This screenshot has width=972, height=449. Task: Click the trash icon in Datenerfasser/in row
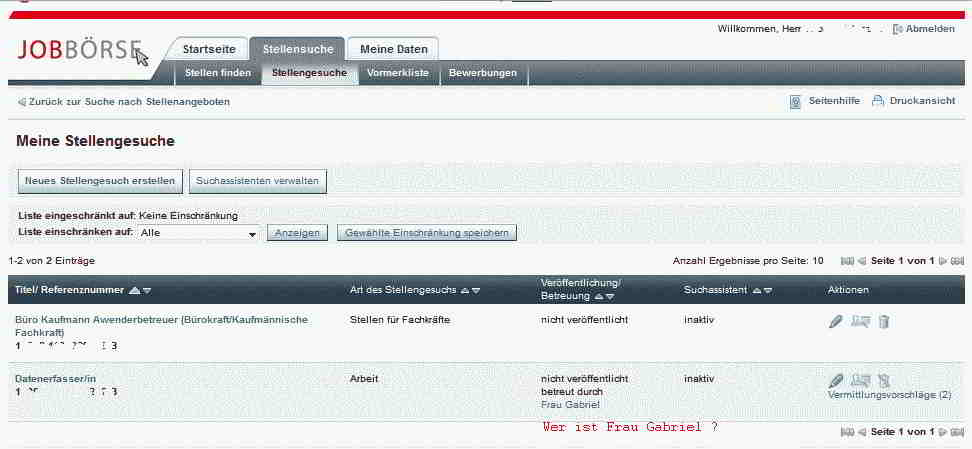click(883, 380)
